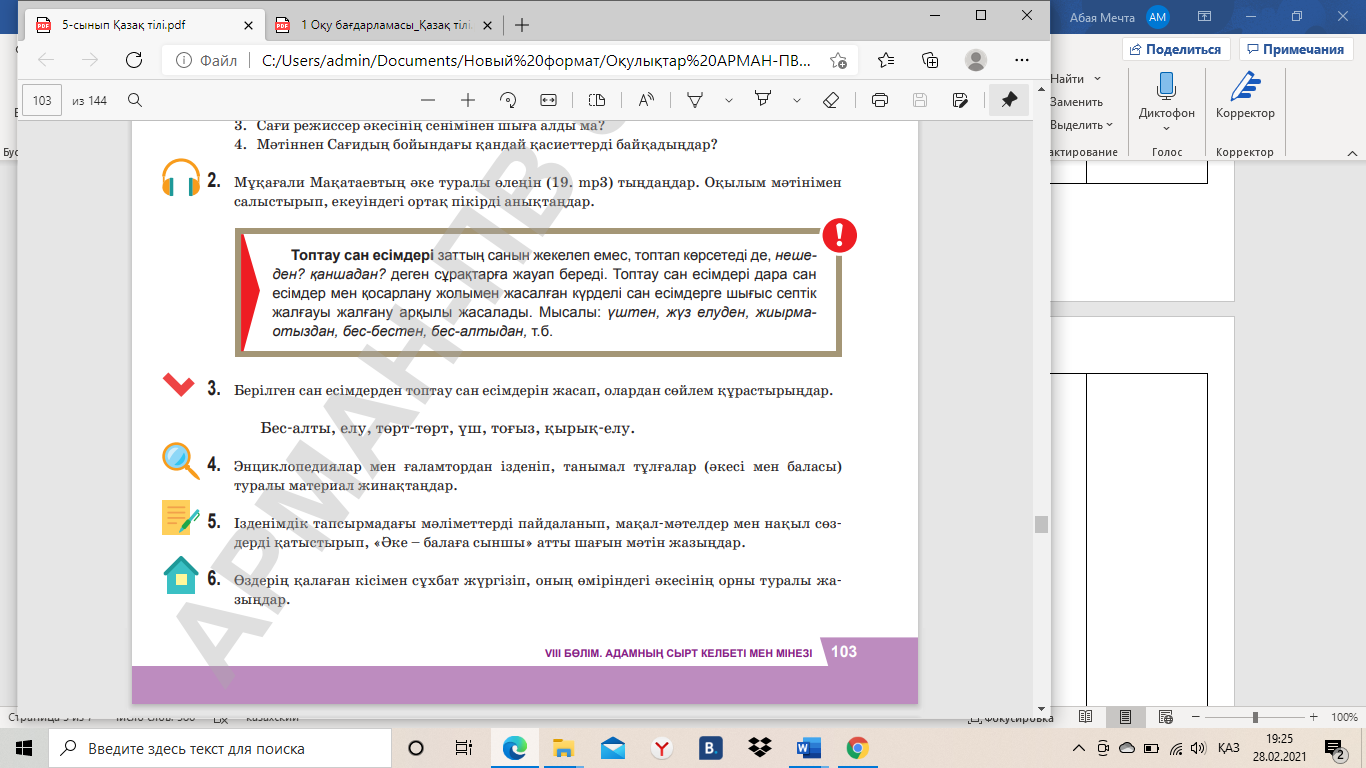Rotate the PDF page
Viewport: 1366px width, 768px height.
pyautogui.click(x=507, y=100)
